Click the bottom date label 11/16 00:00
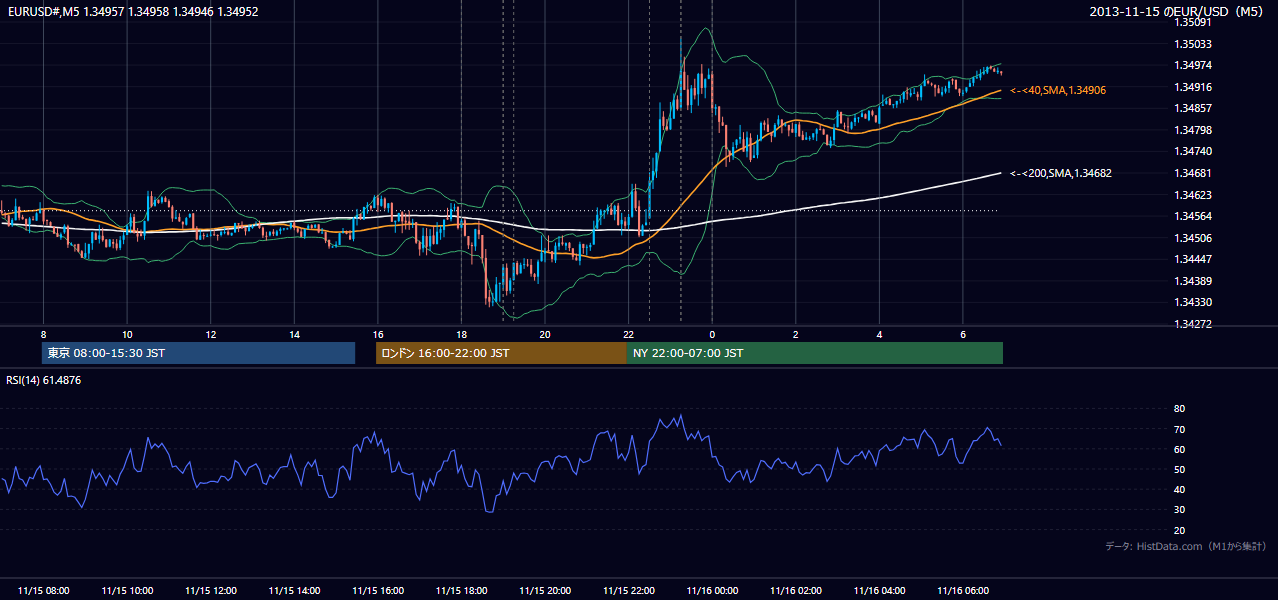Viewport: 1278px width, 600px height. (712, 591)
